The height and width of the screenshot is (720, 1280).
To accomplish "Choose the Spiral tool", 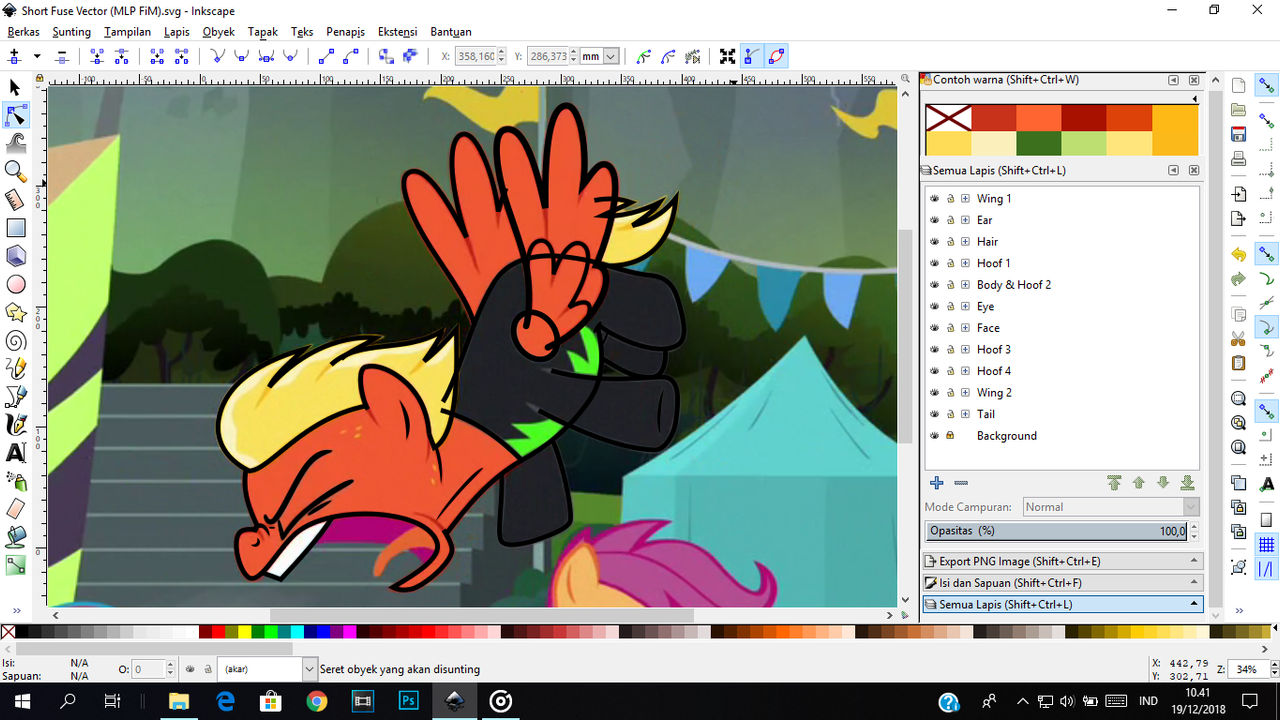I will point(15,341).
